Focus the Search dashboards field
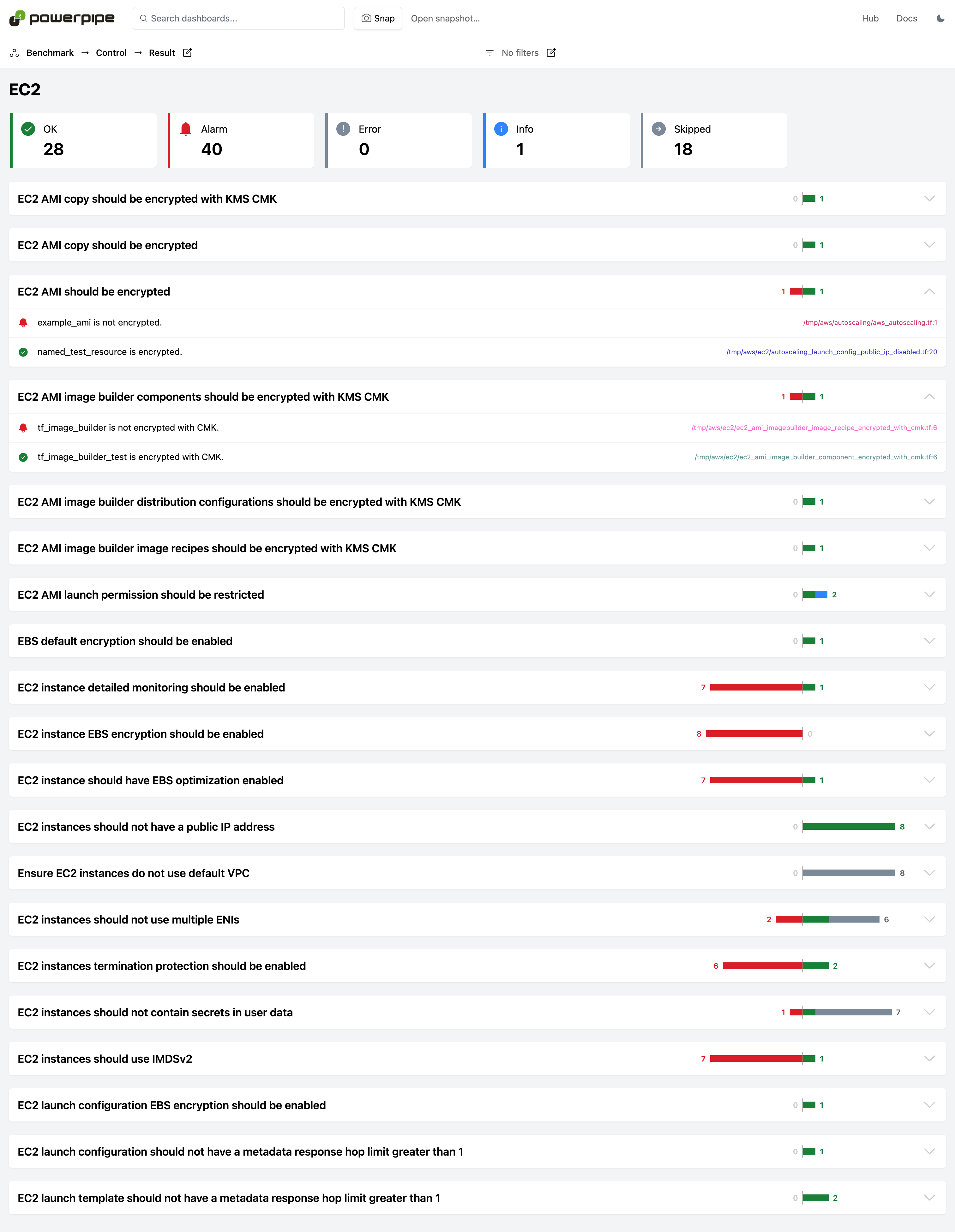The image size is (955, 1232). 239,18
